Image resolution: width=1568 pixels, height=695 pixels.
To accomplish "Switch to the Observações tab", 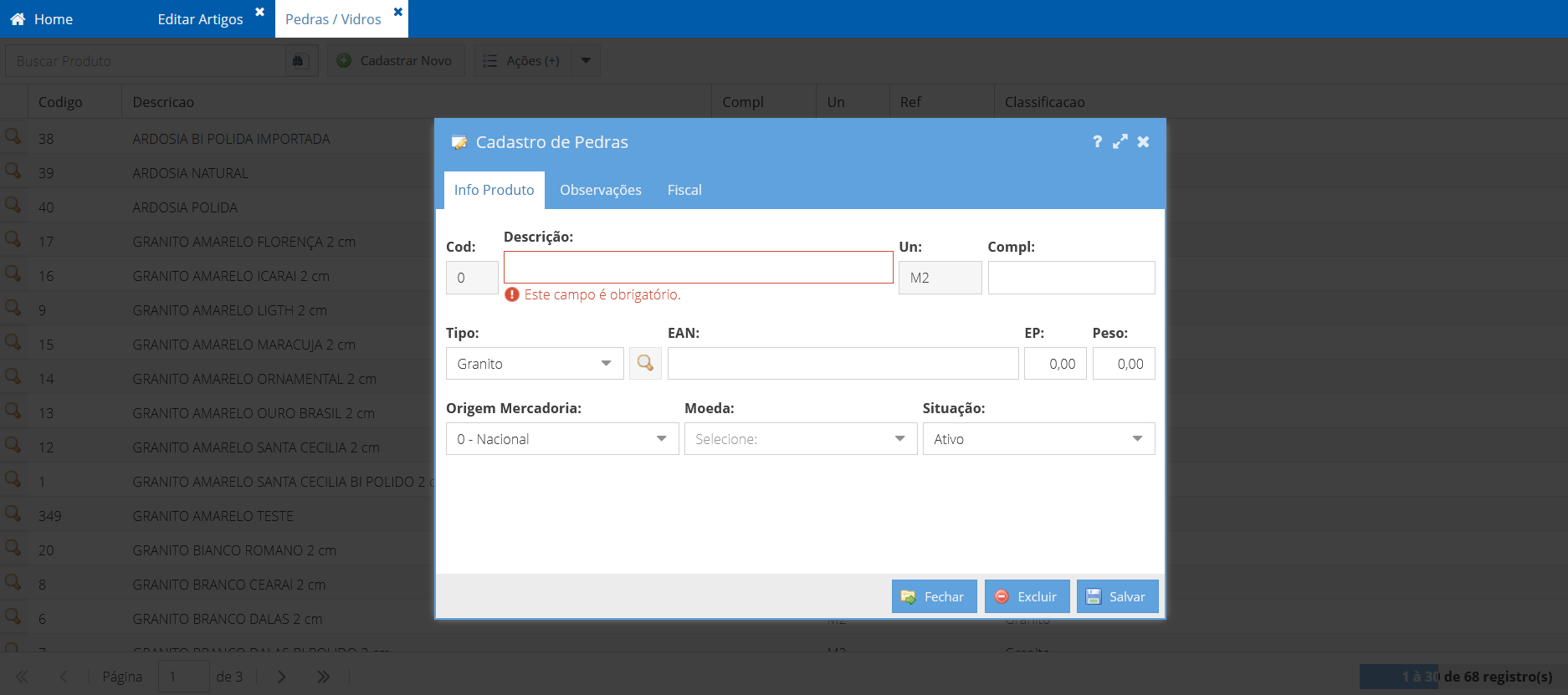I will coord(601,190).
